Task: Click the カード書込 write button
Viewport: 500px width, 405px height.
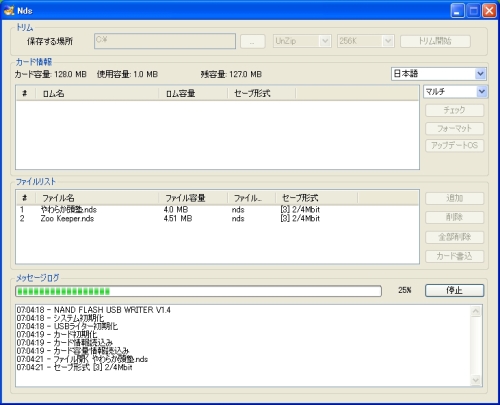Action: [454, 256]
